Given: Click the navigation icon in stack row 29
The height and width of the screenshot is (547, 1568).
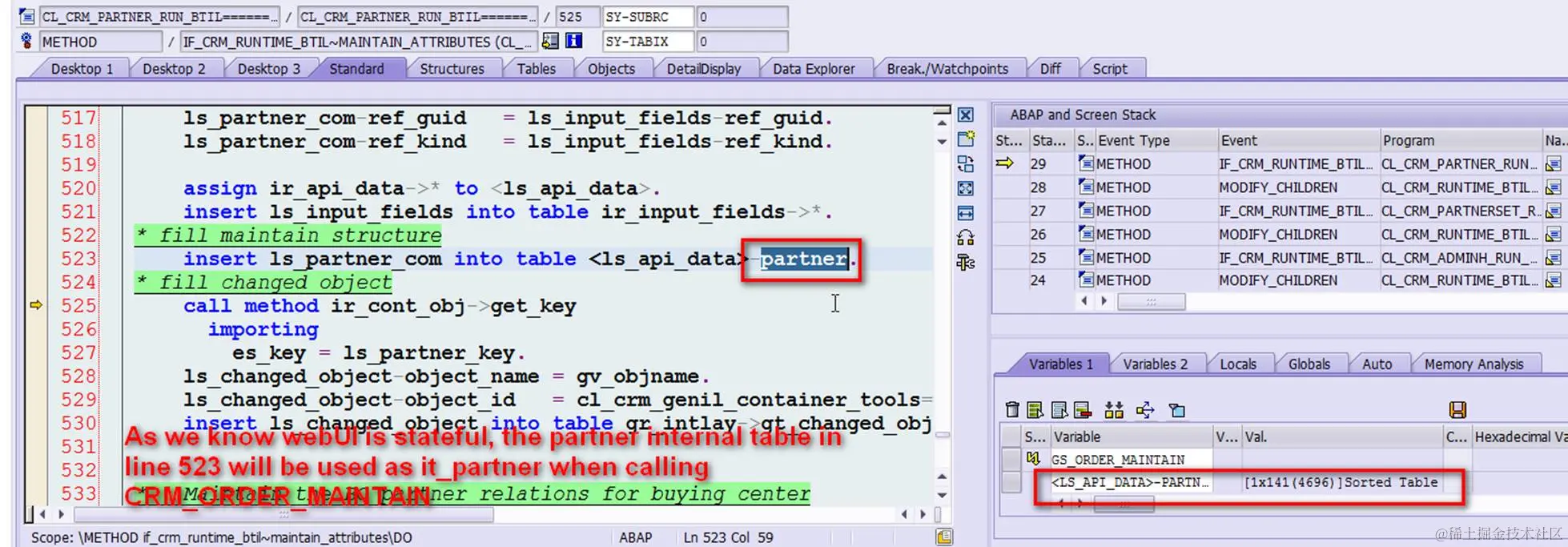Looking at the screenshot, I should pos(1554,164).
